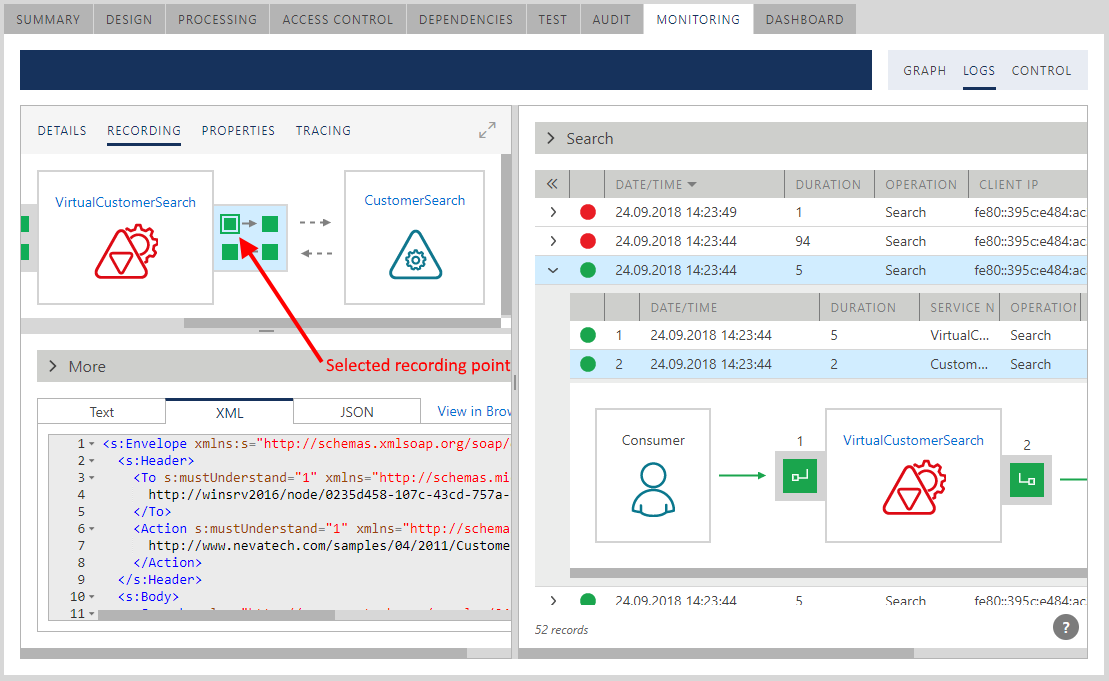
Task: Select recording point 1 green square in trace
Action: (800, 476)
